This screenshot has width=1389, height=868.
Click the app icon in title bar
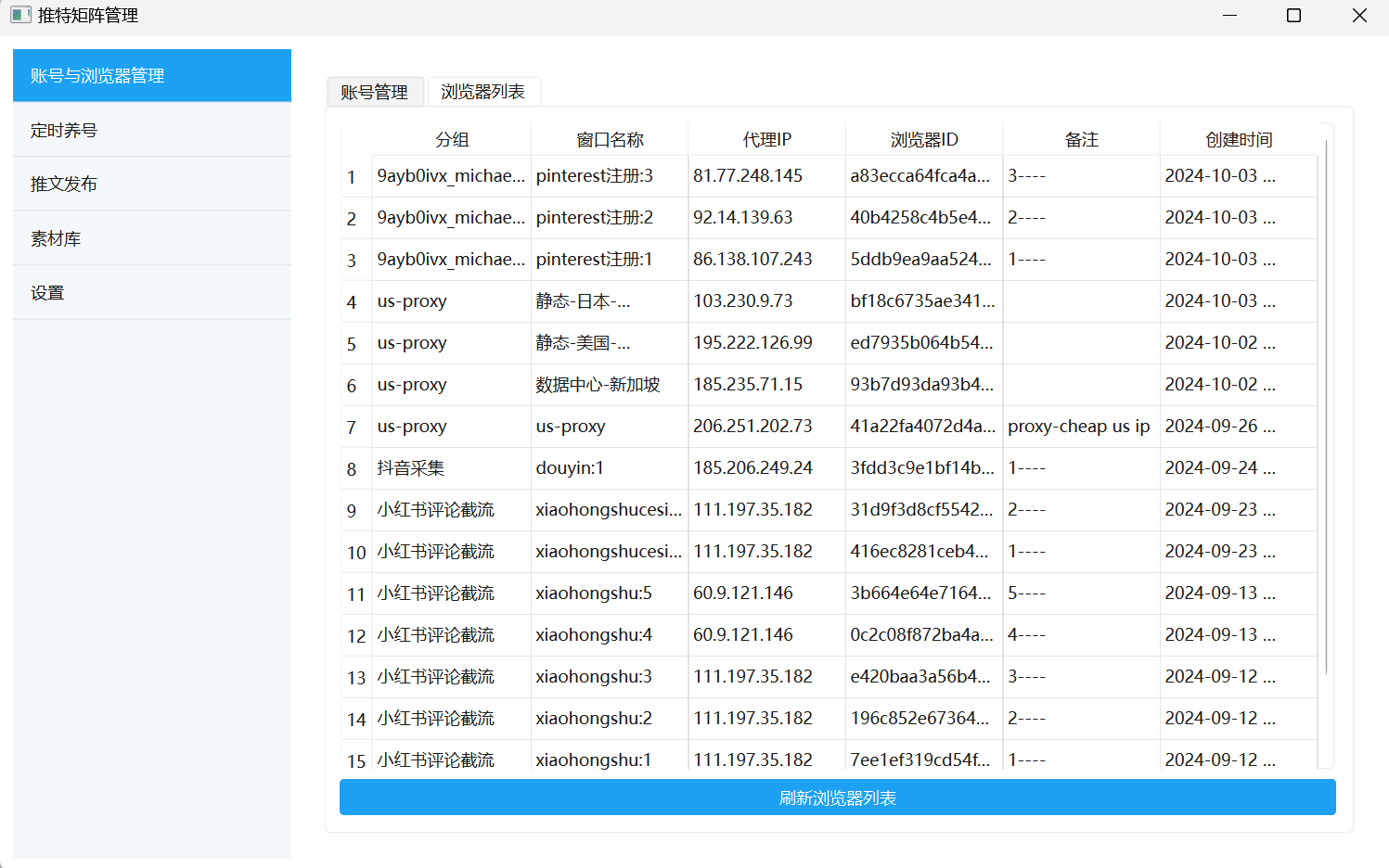[20, 15]
